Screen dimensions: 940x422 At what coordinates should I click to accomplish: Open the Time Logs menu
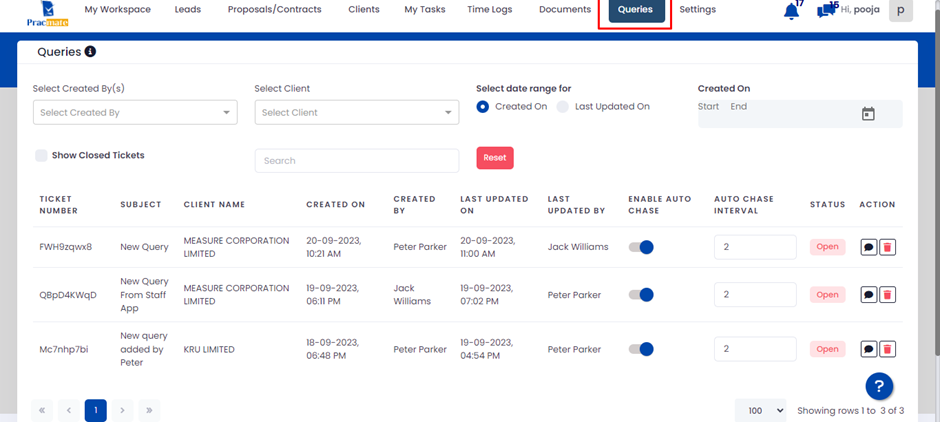coord(491,10)
